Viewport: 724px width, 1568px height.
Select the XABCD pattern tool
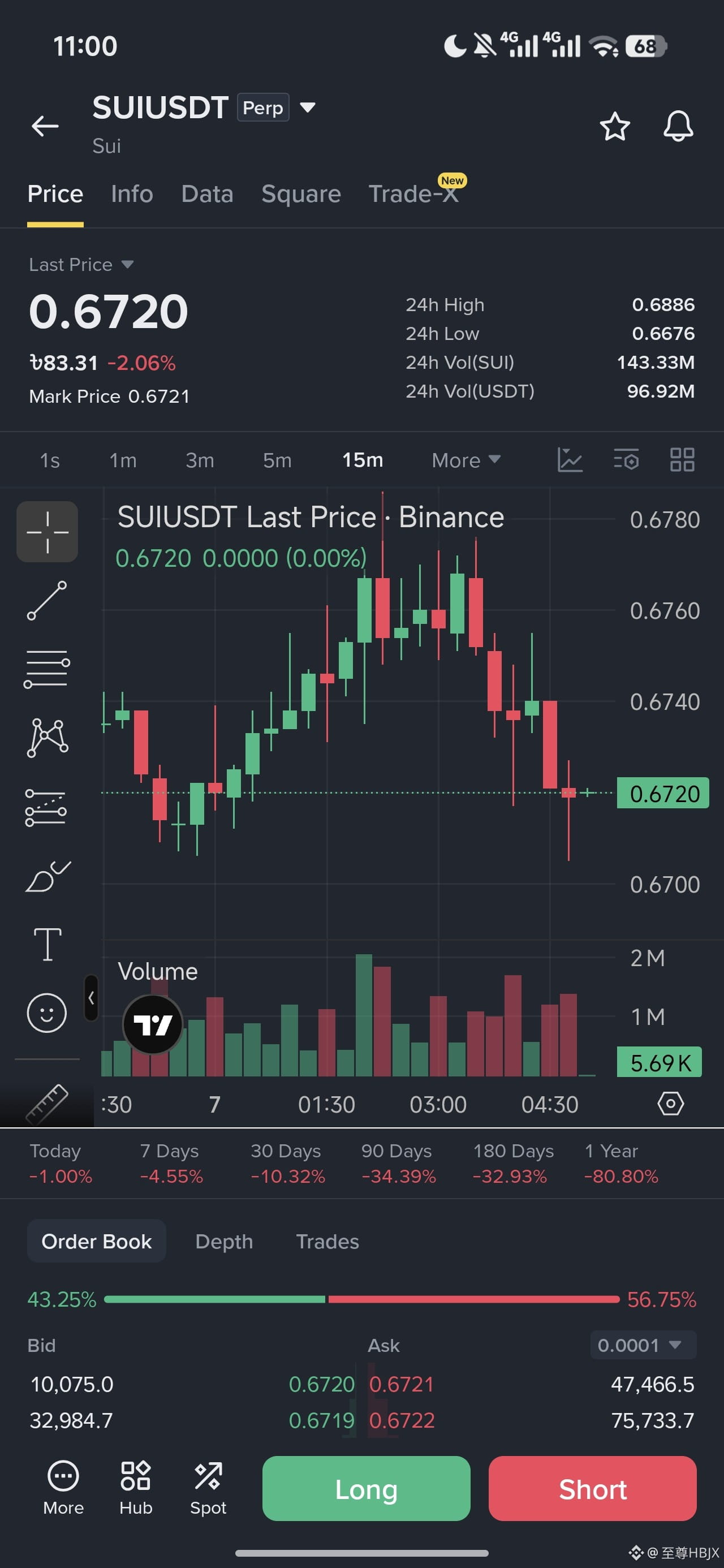point(47,738)
